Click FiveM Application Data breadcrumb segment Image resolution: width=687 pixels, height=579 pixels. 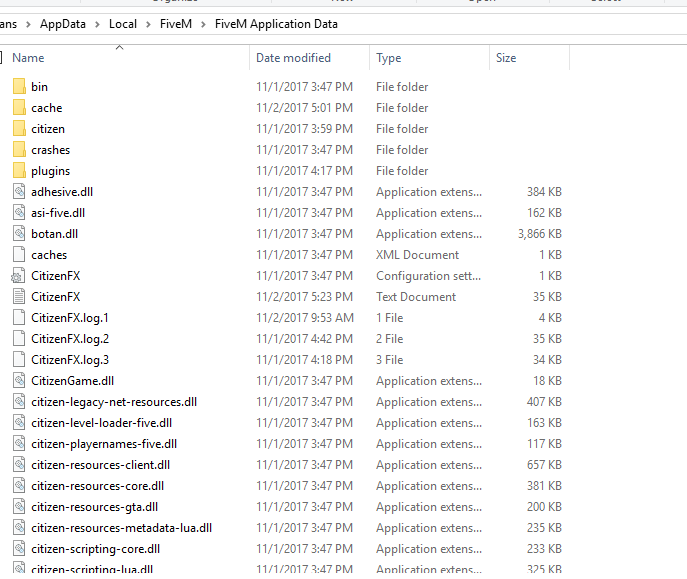[276, 24]
